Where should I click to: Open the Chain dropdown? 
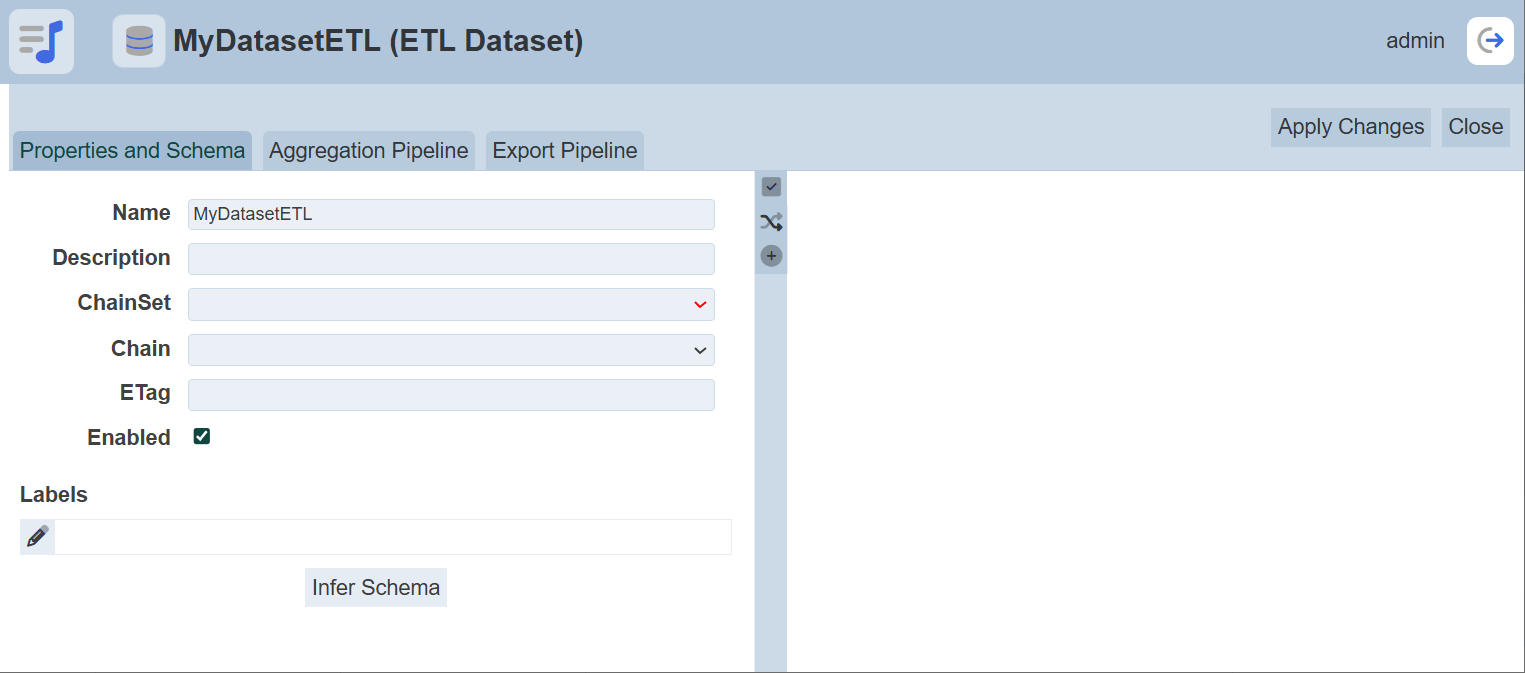pos(450,349)
